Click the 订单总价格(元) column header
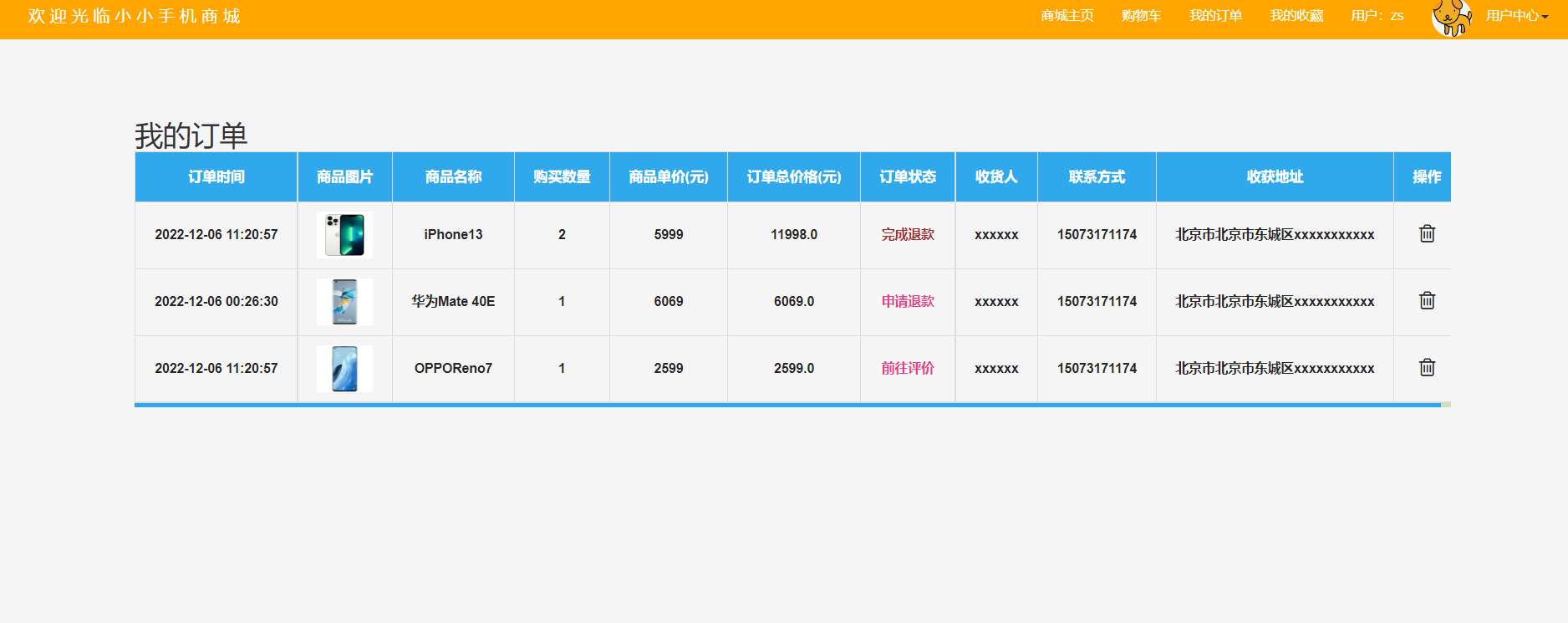Viewport: 1568px width, 623px height. point(794,176)
